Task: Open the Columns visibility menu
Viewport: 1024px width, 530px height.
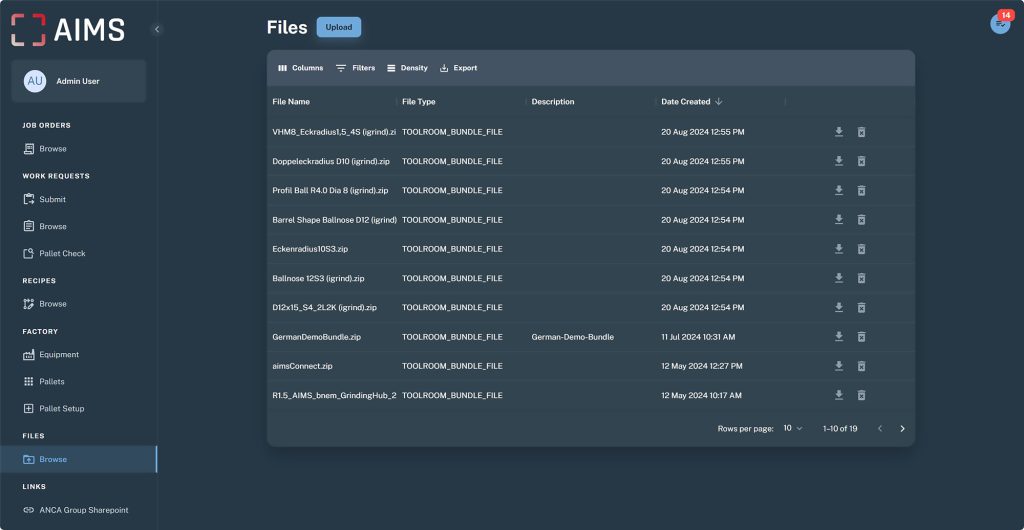Action: pyautogui.click(x=300, y=68)
